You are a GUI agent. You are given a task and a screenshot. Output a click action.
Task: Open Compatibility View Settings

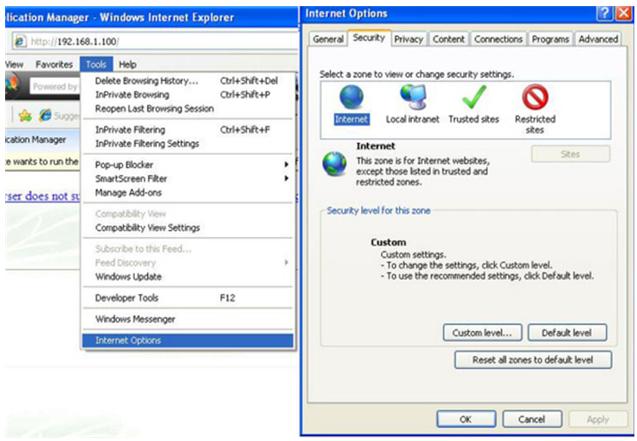(187, 227)
